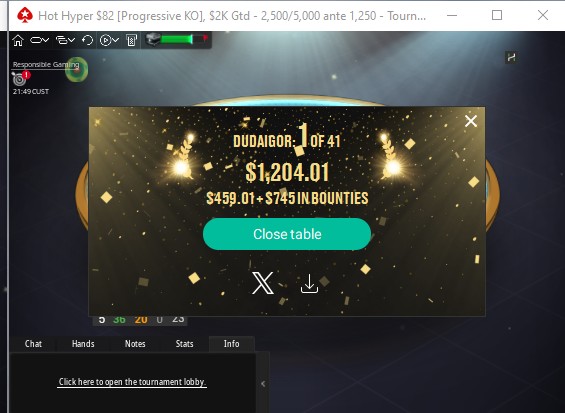The image size is (565, 413).
Task: Dismiss the winner popup with X
Action: click(x=471, y=121)
